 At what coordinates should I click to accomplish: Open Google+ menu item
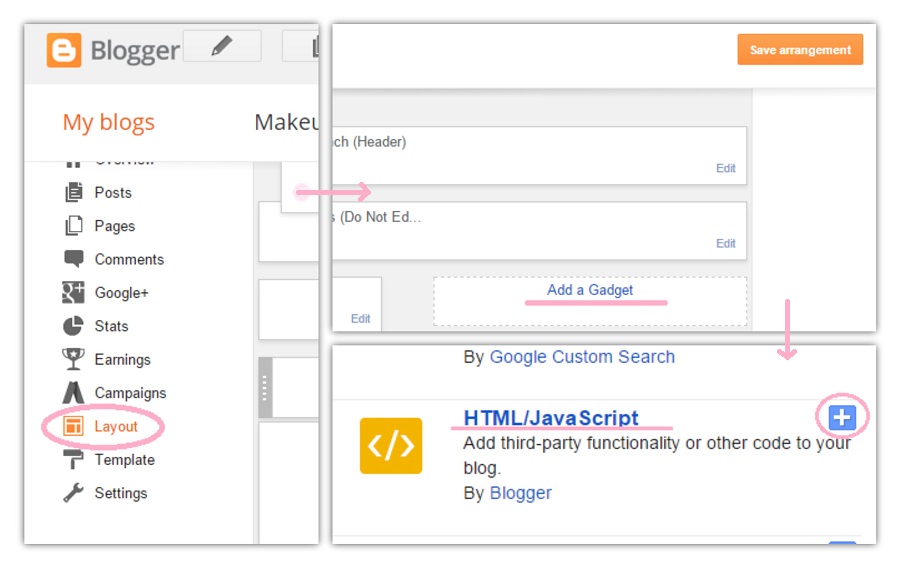tap(121, 293)
